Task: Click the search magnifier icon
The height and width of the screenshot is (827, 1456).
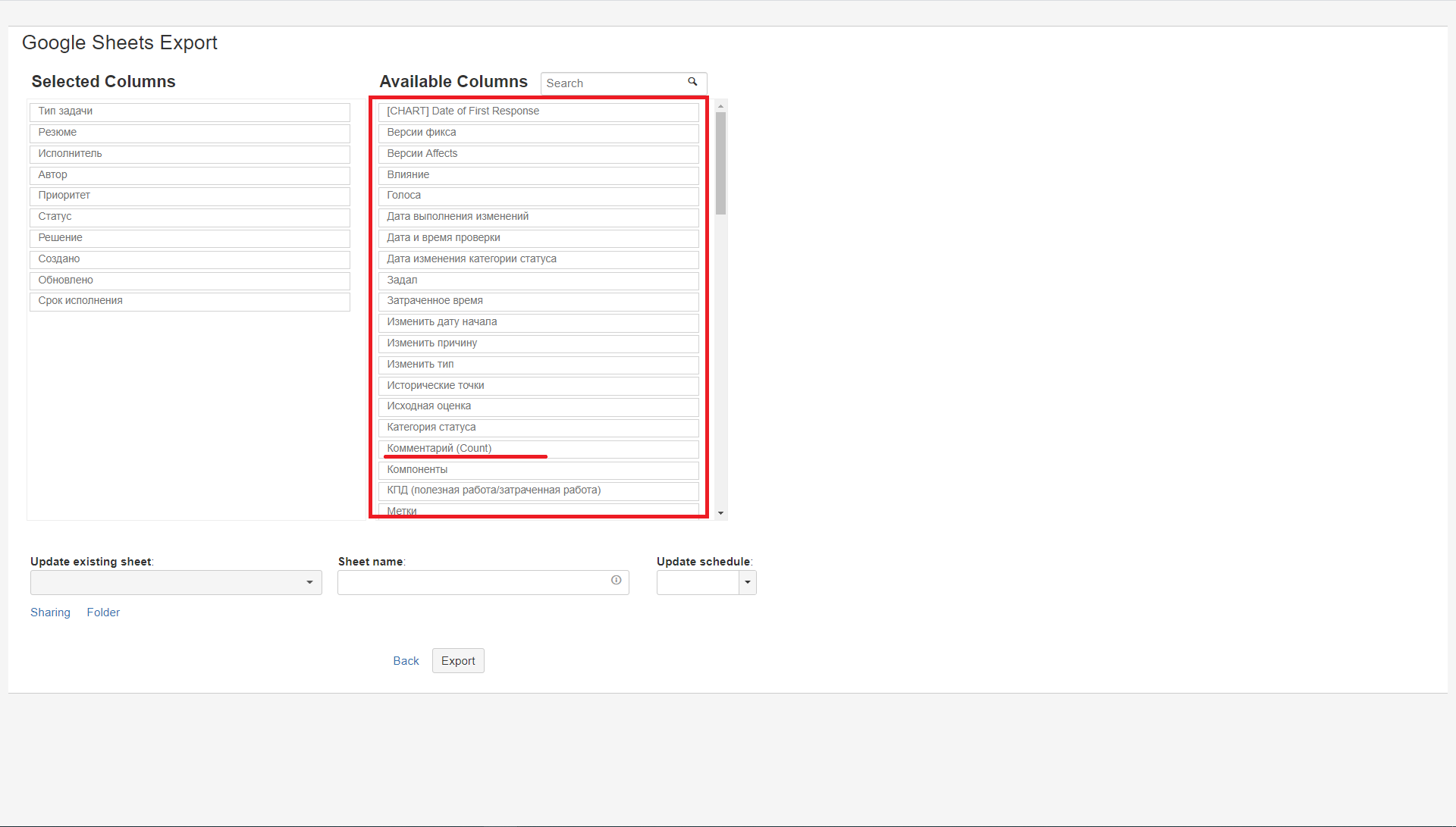Action: point(692,82)
